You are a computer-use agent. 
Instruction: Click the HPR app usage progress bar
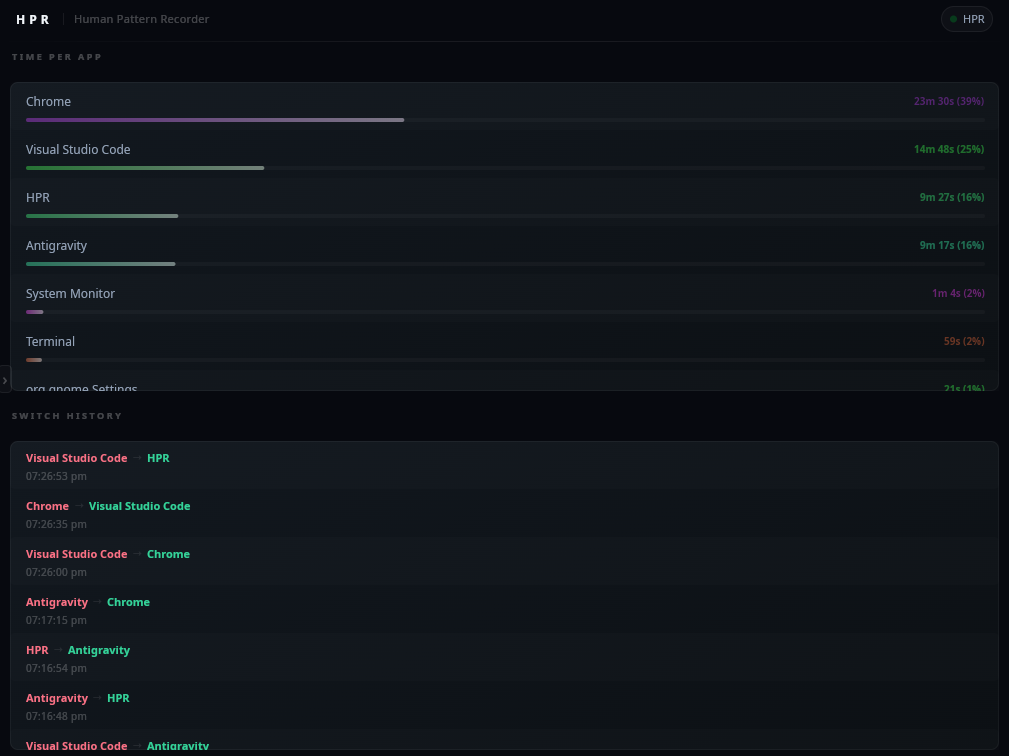pos(102,216)
